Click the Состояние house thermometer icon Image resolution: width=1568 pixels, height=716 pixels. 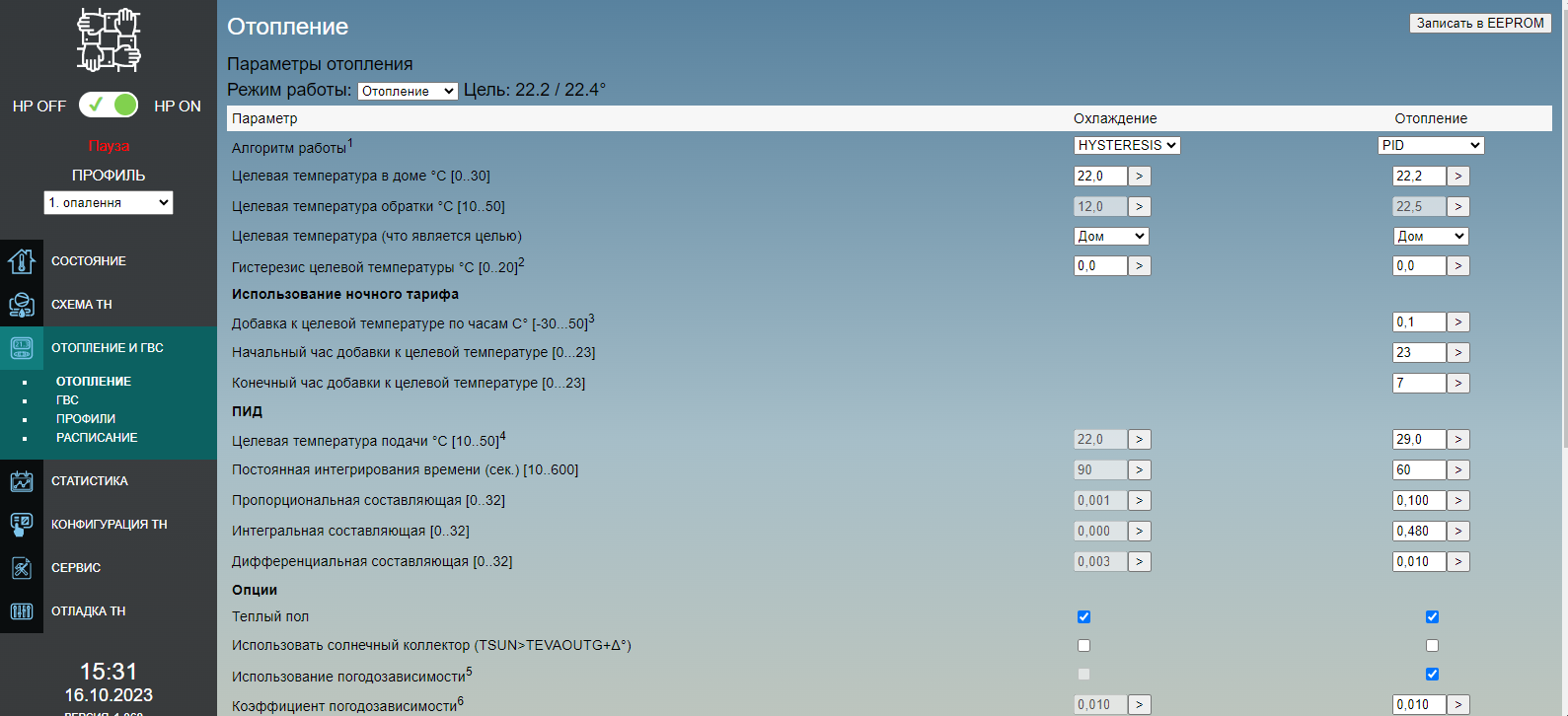[22, 261]
